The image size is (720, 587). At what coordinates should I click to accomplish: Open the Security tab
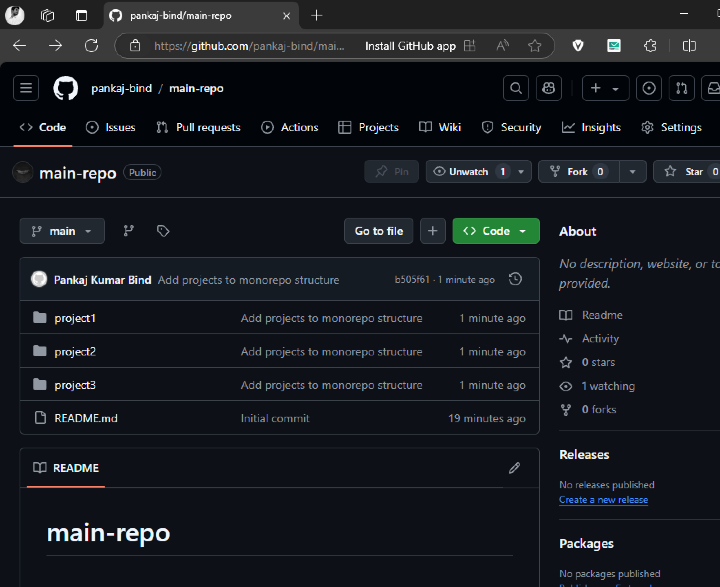click(511, 127)
